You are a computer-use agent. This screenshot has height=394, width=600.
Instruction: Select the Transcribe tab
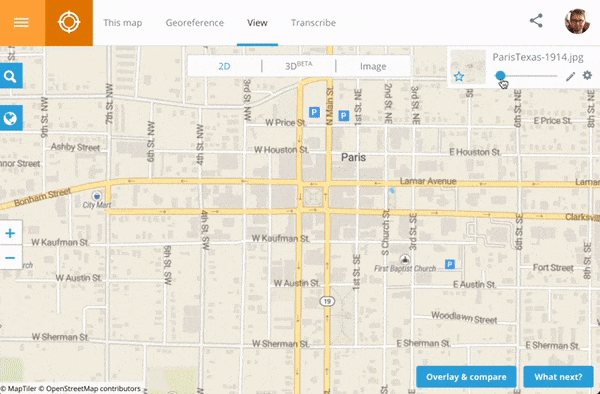313,23
